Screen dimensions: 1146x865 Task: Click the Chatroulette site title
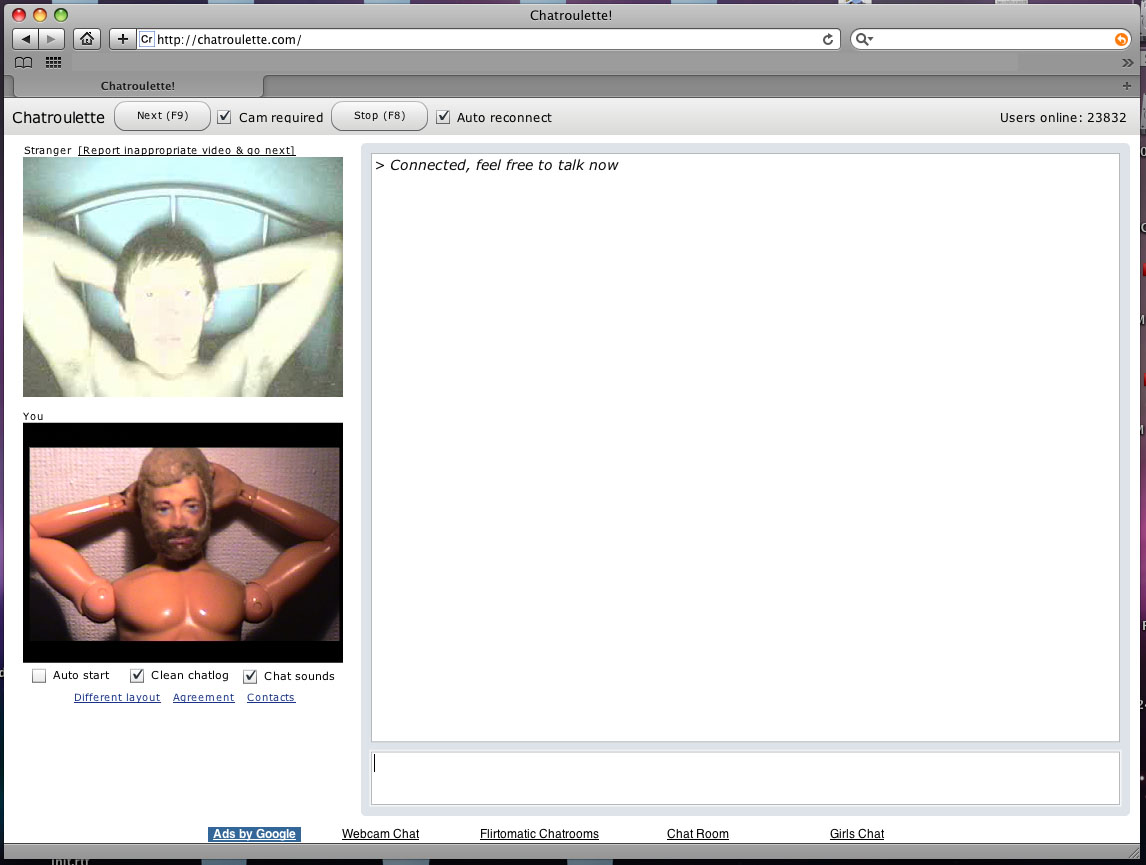pos(58,118)
